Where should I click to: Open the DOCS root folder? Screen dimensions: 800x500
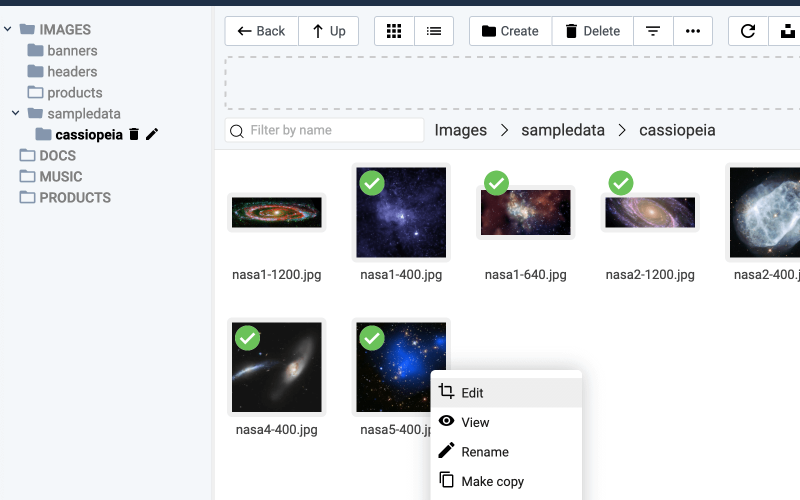click(x=47, y=155)
